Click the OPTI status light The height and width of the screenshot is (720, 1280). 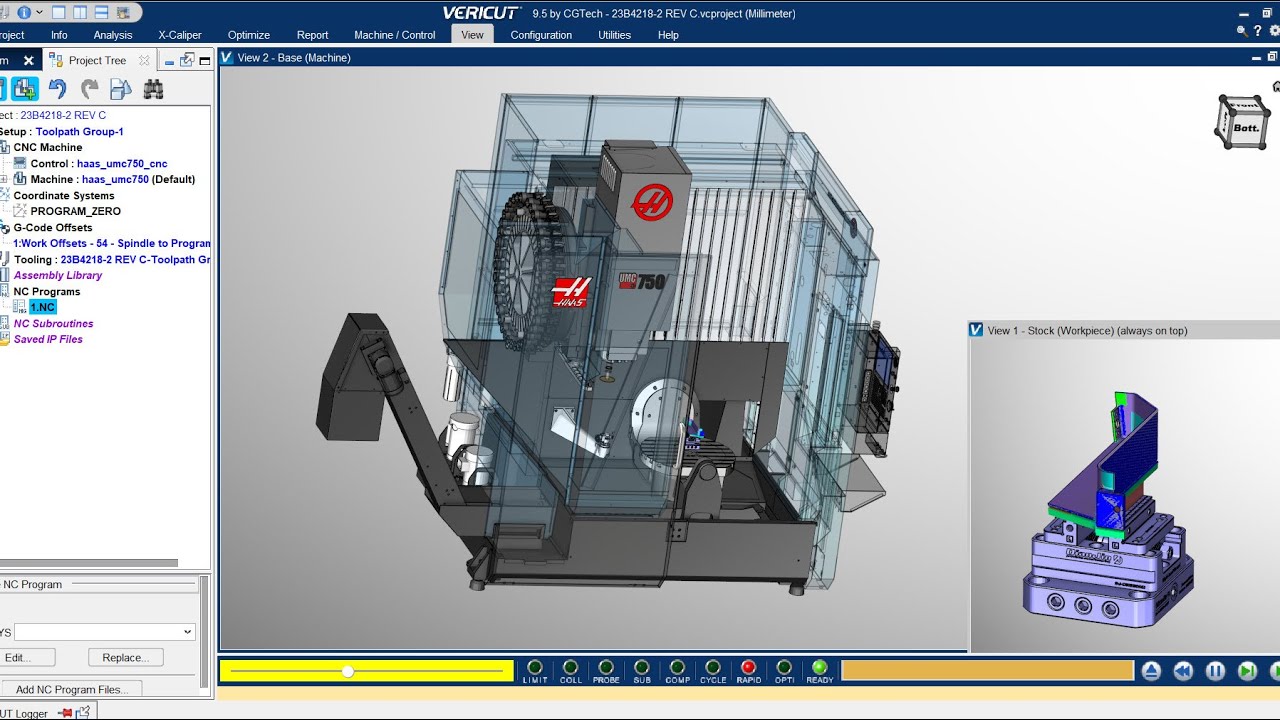click(784, 667)
